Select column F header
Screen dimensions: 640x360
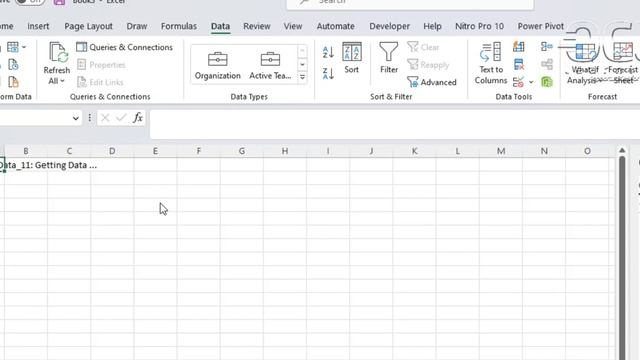click(198, 151)
